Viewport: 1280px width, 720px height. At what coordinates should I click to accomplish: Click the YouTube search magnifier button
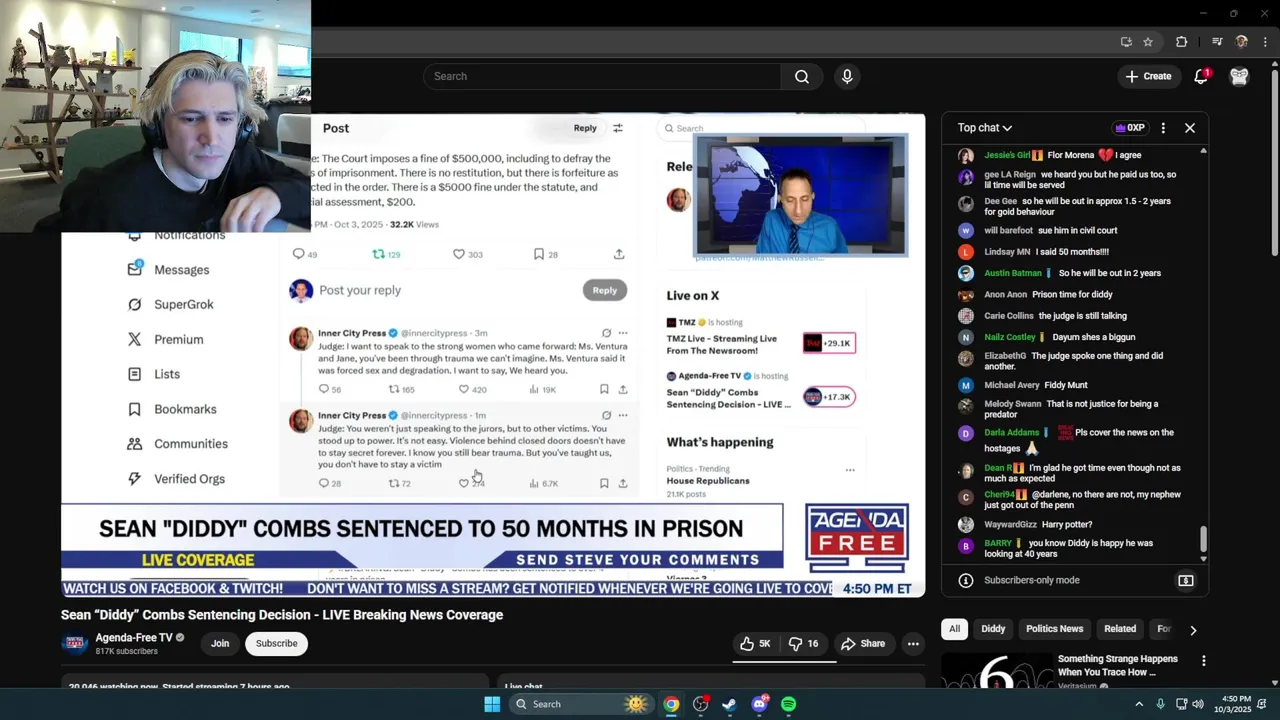(x=802, y=76)
